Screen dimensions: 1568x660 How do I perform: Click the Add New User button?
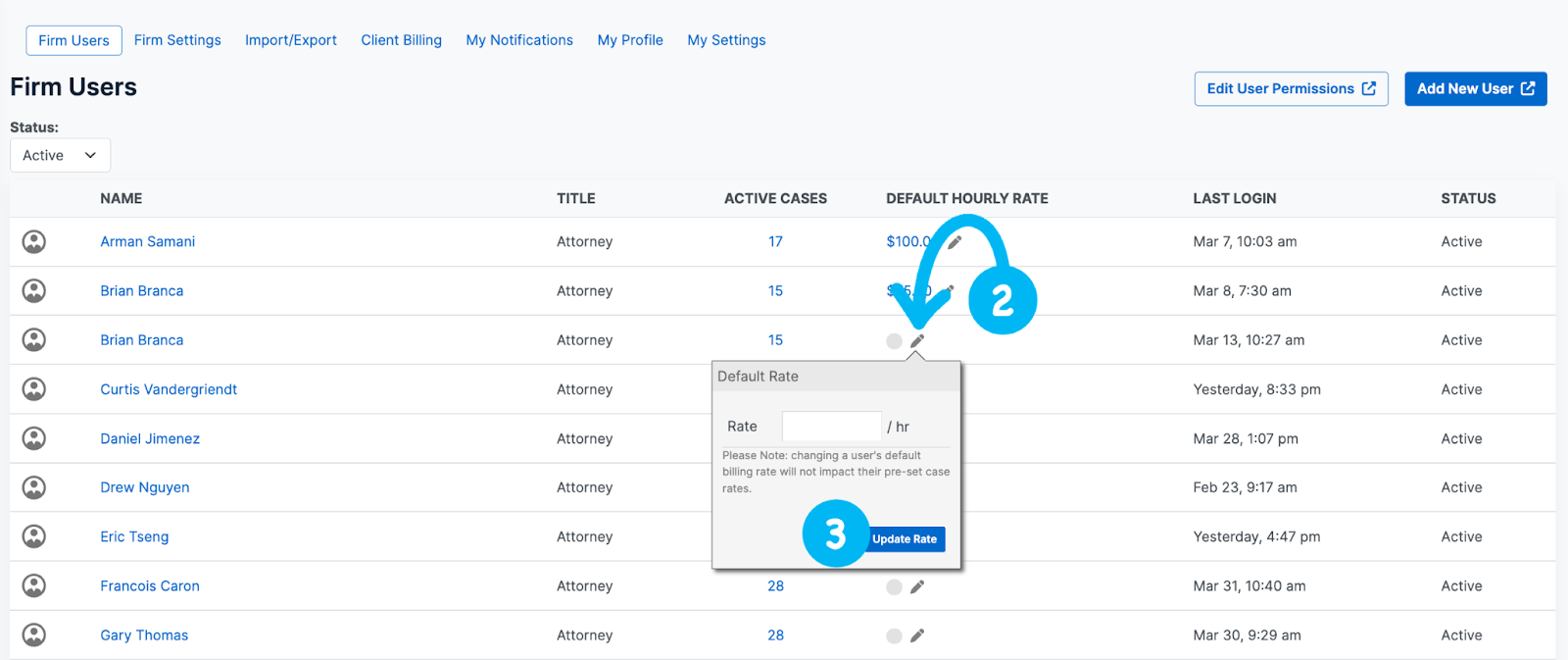(1476, 88)
